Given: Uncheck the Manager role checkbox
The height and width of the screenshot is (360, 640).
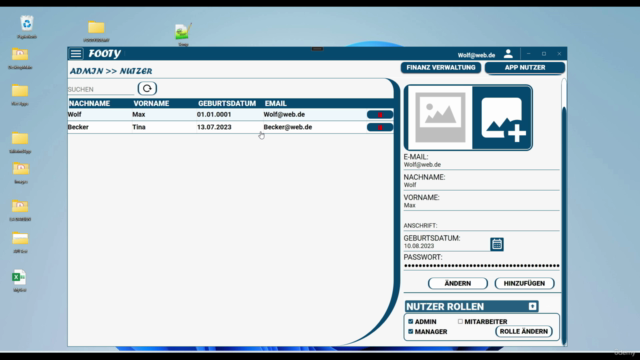Looking at the screenshot, I should [411, 331].
